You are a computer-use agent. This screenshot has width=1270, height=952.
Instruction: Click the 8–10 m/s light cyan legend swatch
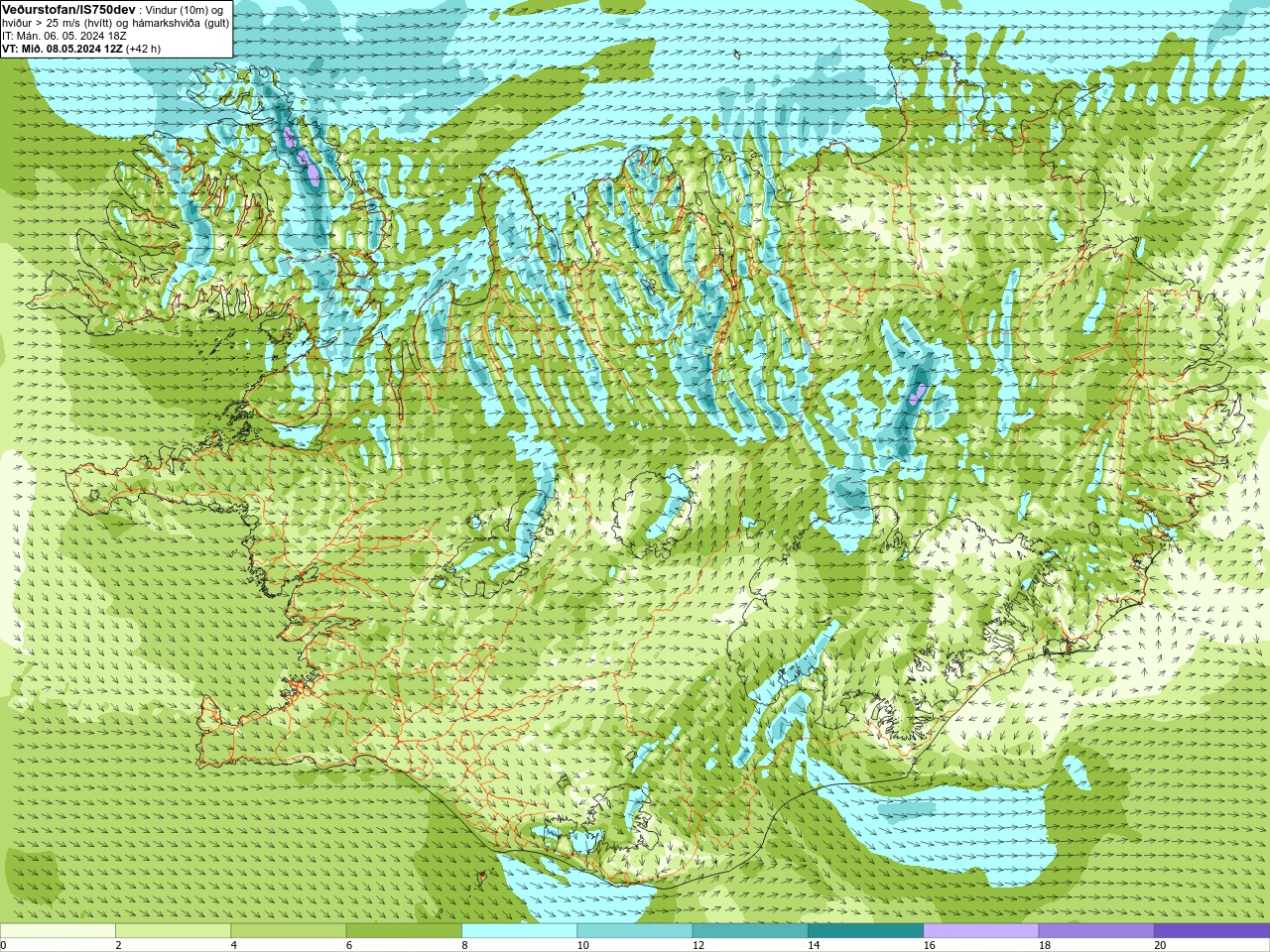pyautogui.click(x=520, y=931)
